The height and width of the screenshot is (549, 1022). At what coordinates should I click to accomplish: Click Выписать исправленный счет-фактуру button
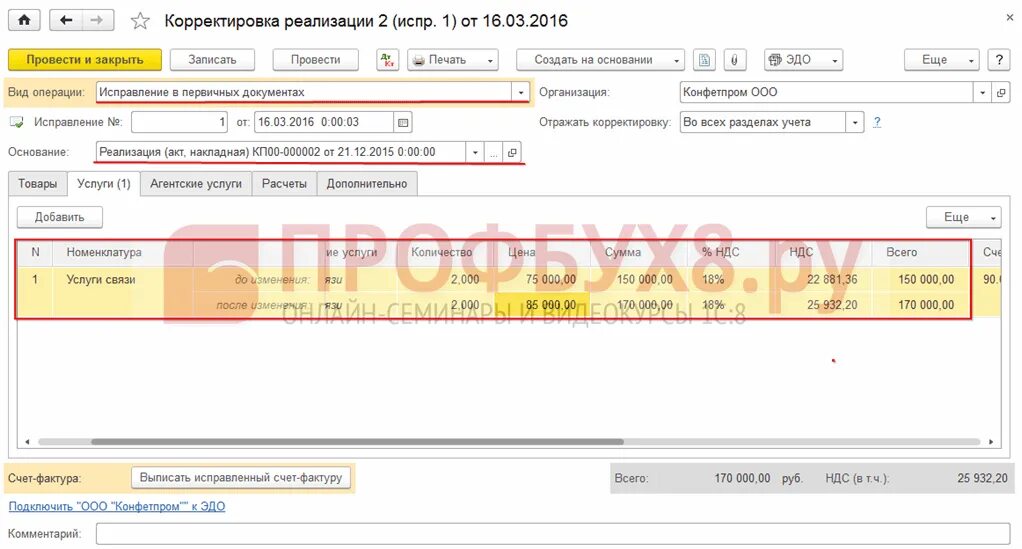(x=241, y=477)
